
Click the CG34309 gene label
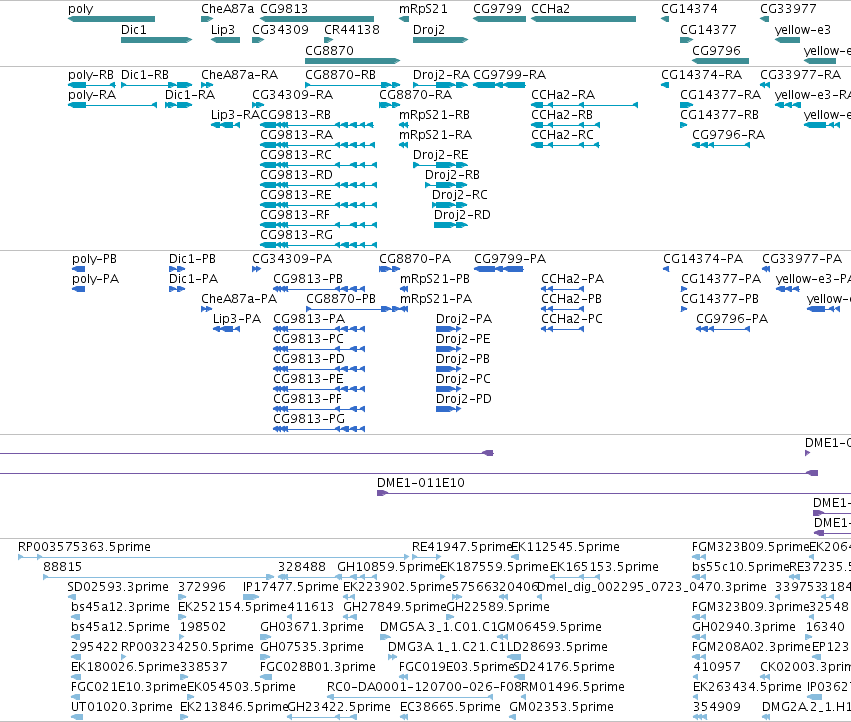pos(280,29)
